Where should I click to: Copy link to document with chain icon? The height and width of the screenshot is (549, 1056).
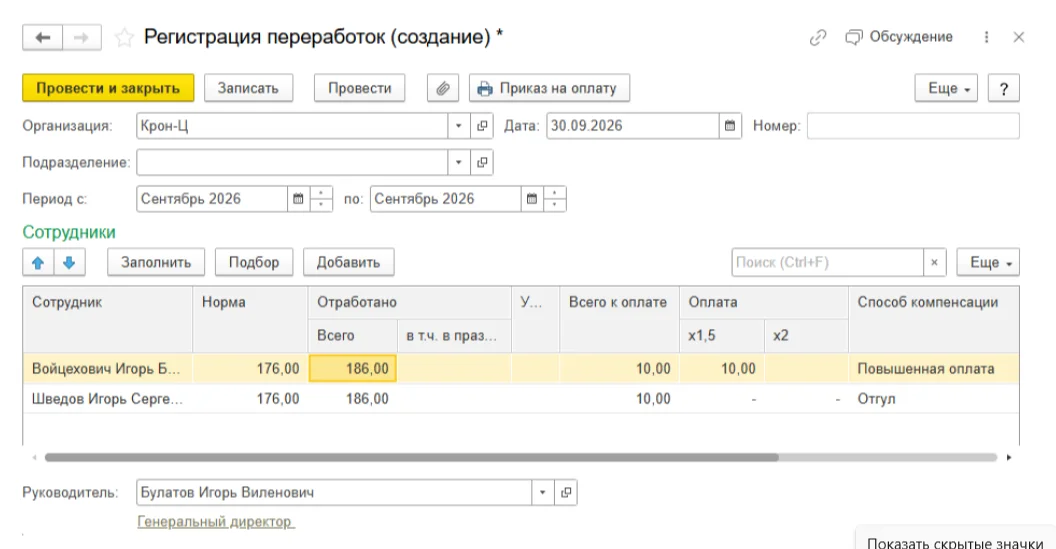click(x=818, y=38)
